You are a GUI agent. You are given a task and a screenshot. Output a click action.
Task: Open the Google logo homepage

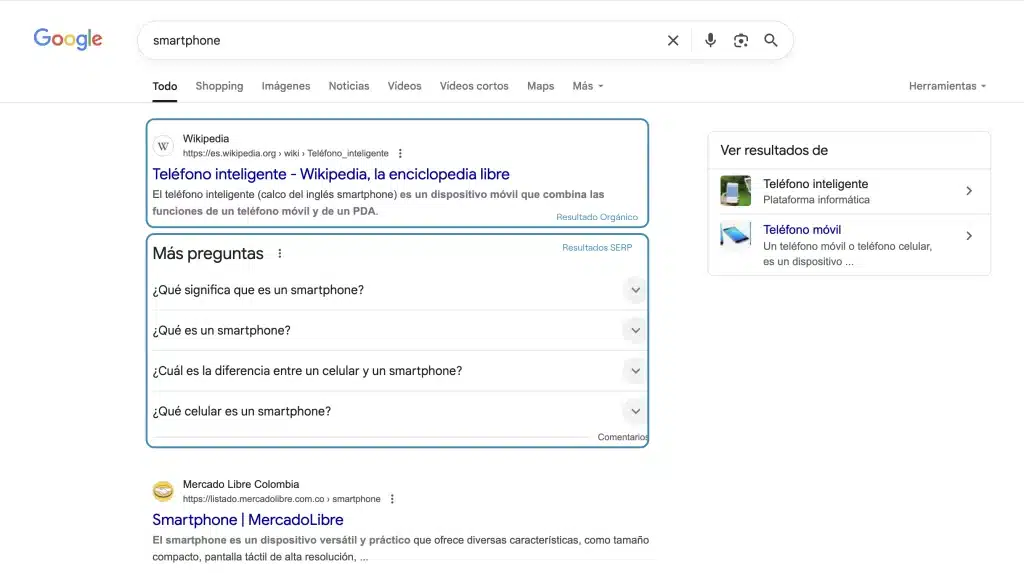68,39
